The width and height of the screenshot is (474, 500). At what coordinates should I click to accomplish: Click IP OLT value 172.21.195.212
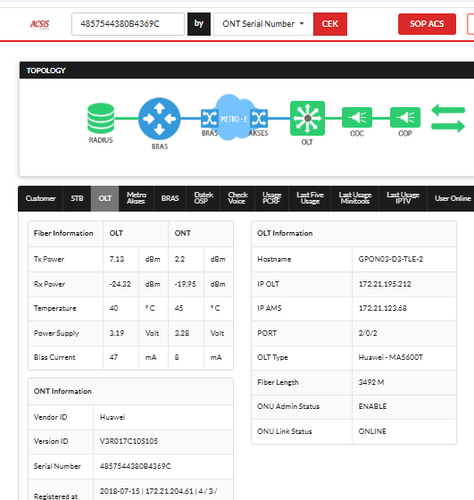pyautogui.click(x=385, y=284)
